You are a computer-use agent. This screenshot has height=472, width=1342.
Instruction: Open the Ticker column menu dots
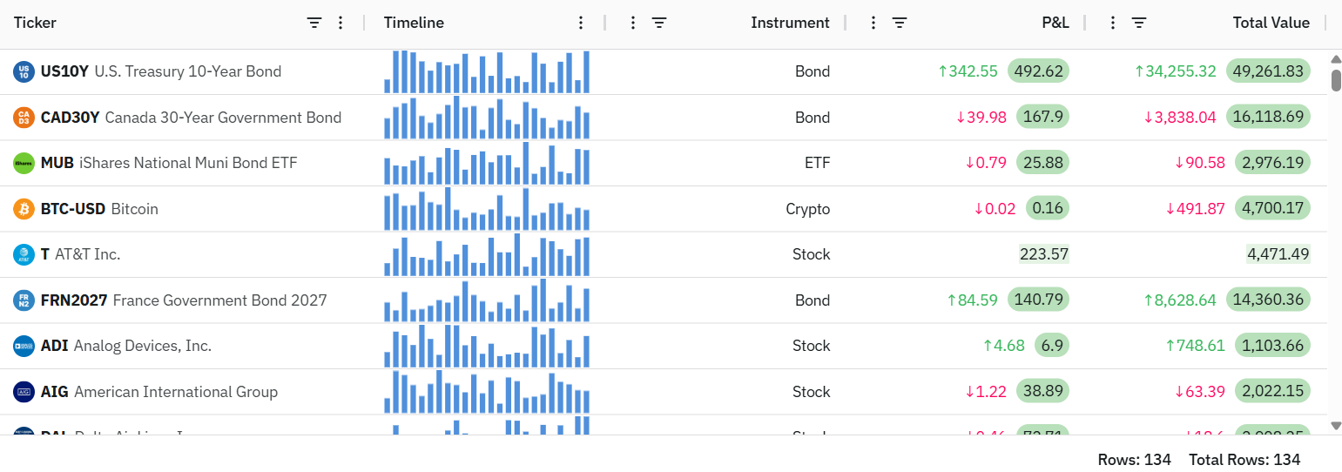coord(340,23)
